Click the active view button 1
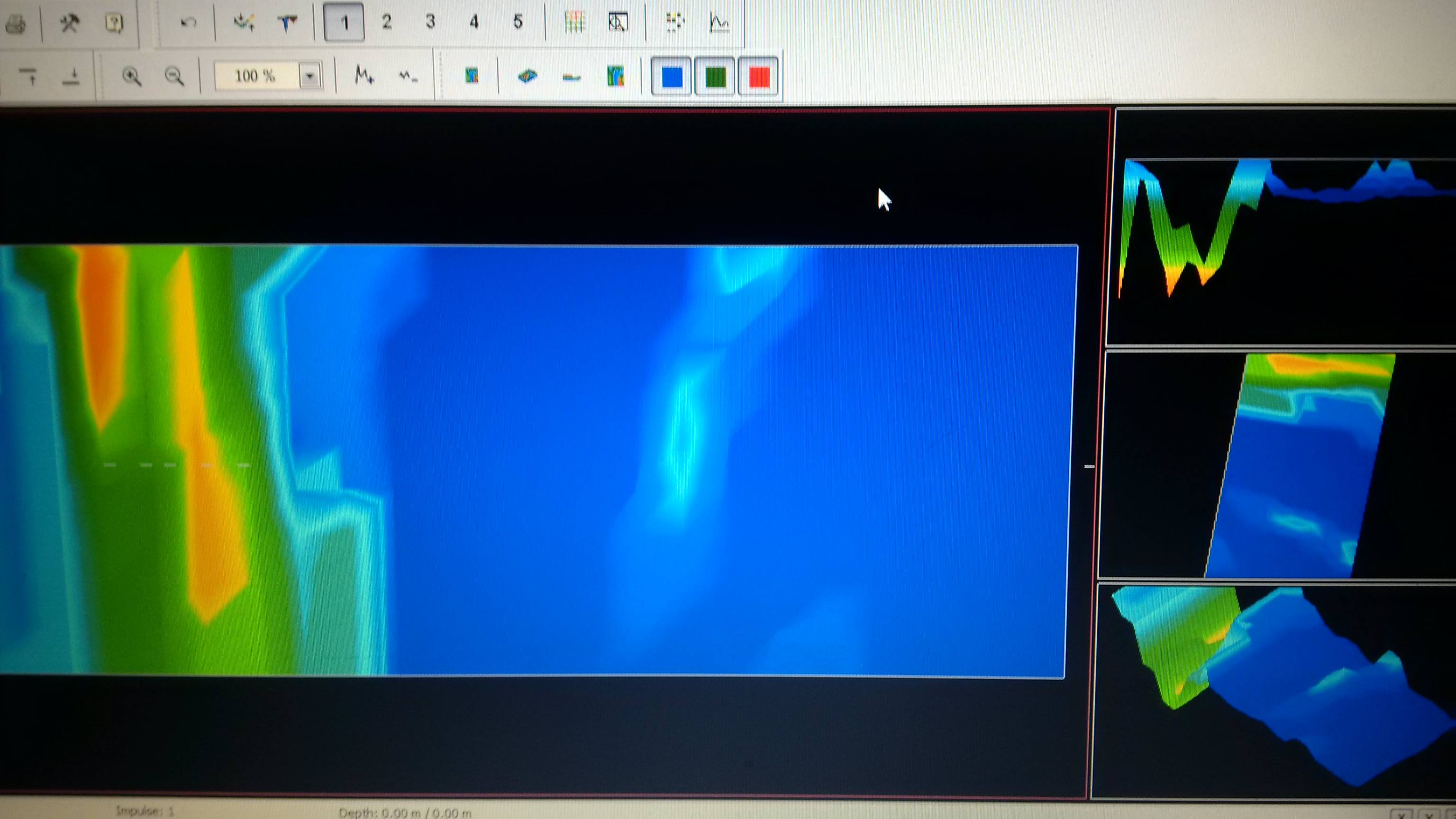The height and width of the screenshot is (819, 1456). point(344,23)
